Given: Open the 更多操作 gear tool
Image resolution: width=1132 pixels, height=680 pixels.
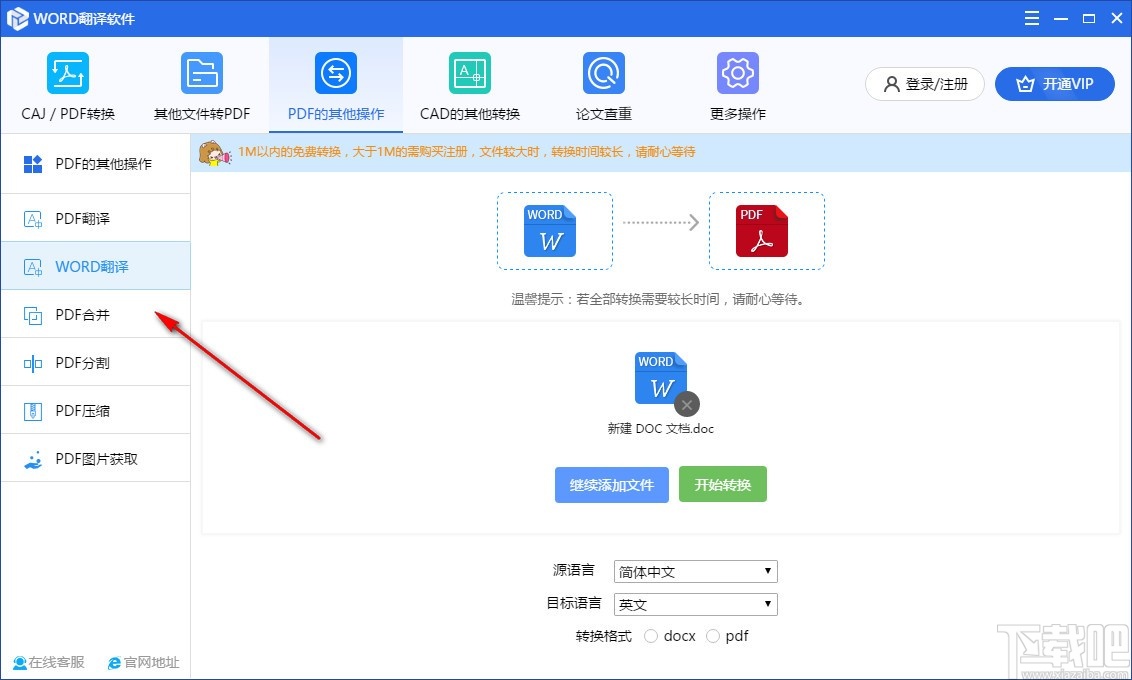Looking at the screenshot, I should [x=737, y=85].
